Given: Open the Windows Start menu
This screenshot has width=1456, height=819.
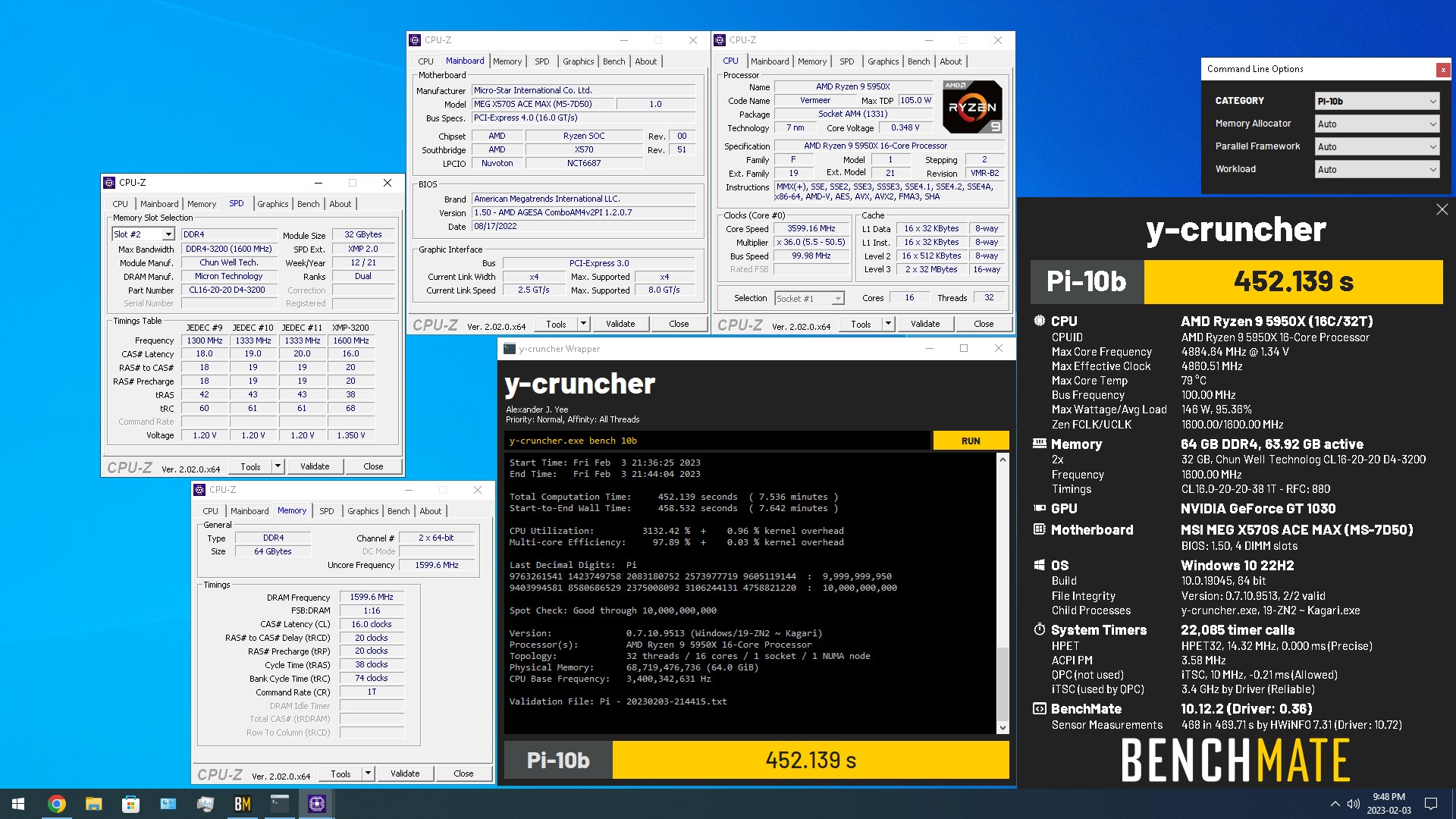Looking at the screenshot, I should coord(18,804).
